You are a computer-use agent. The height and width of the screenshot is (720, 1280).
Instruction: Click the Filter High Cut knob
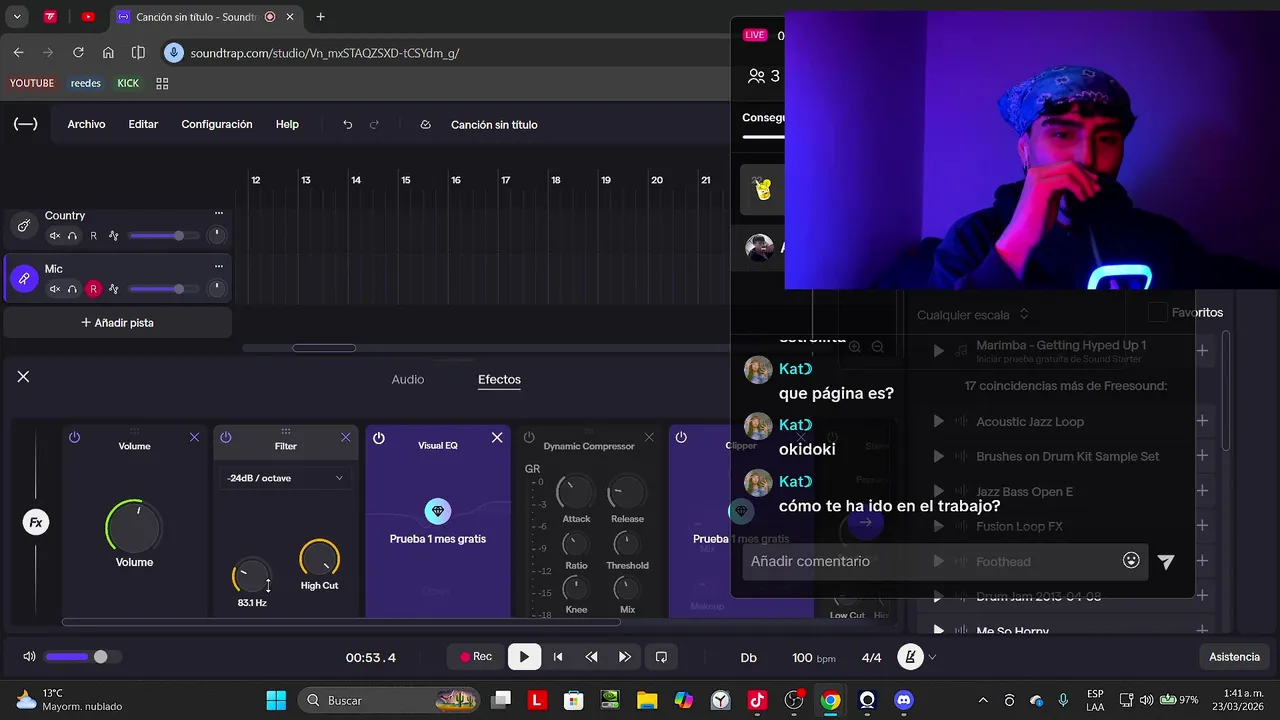click(319, 558)
